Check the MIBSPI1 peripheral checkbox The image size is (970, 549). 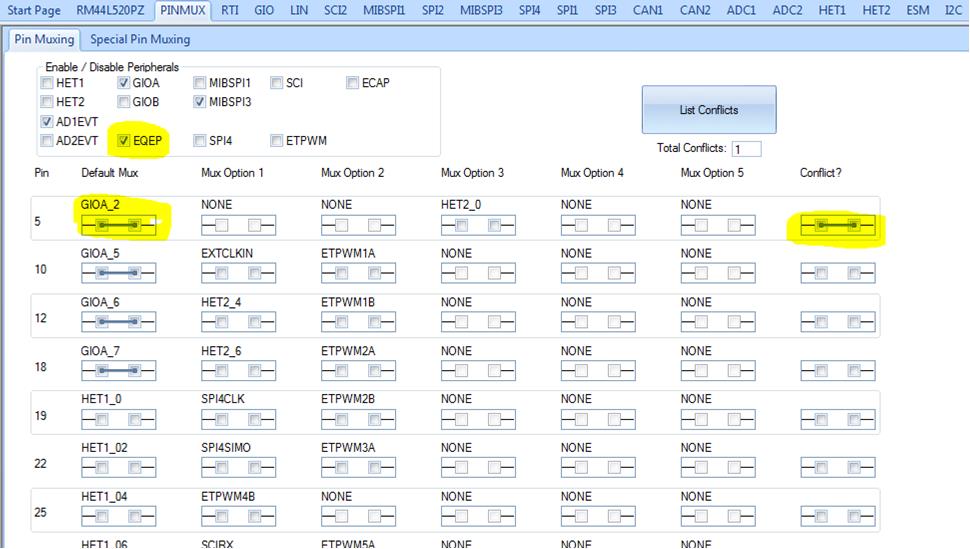click(x=199, y=83)
